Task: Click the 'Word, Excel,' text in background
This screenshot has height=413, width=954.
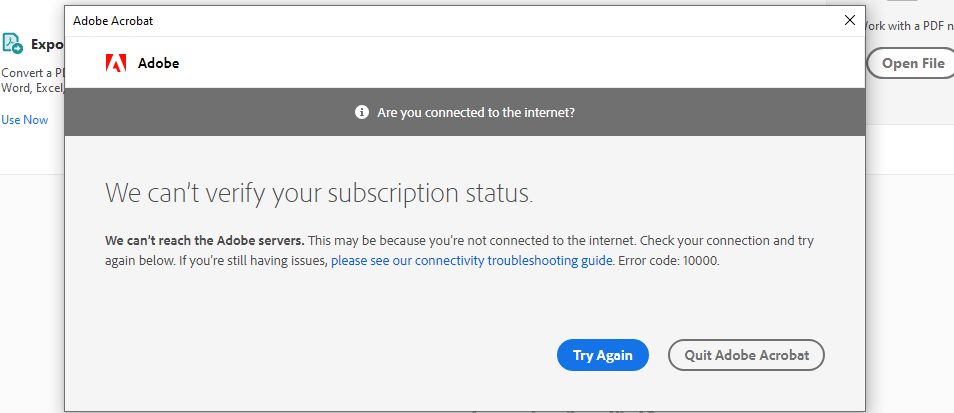Action: click(33, 88)
